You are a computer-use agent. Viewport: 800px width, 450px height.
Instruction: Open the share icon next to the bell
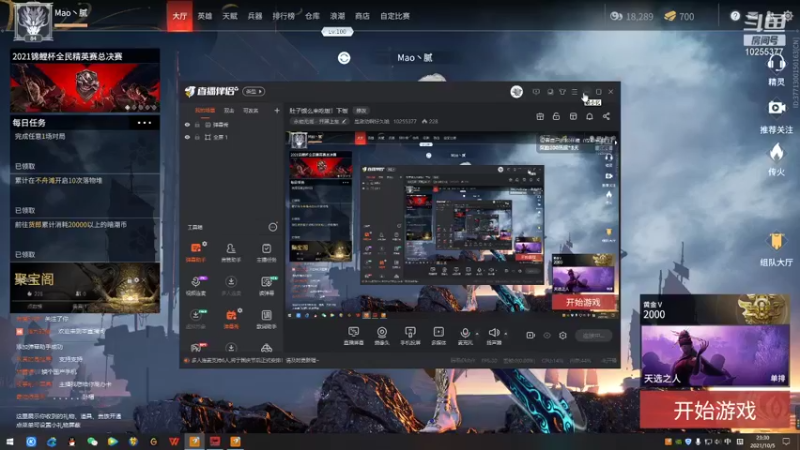pyautogui.click(x=606, y=117)
